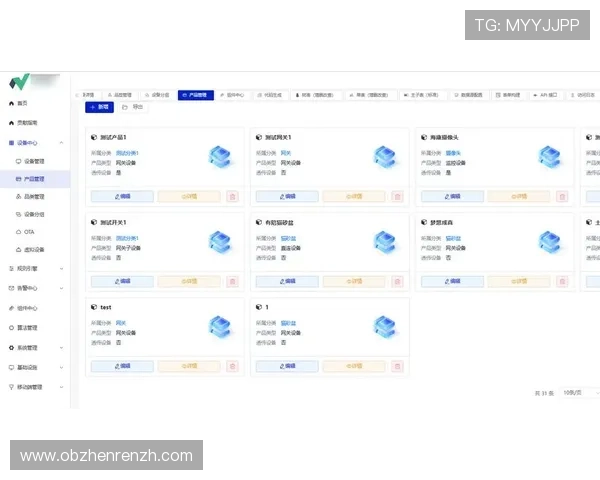Click 测试产品1 category link
Screen dimensions: 600x480
(127, 153)
